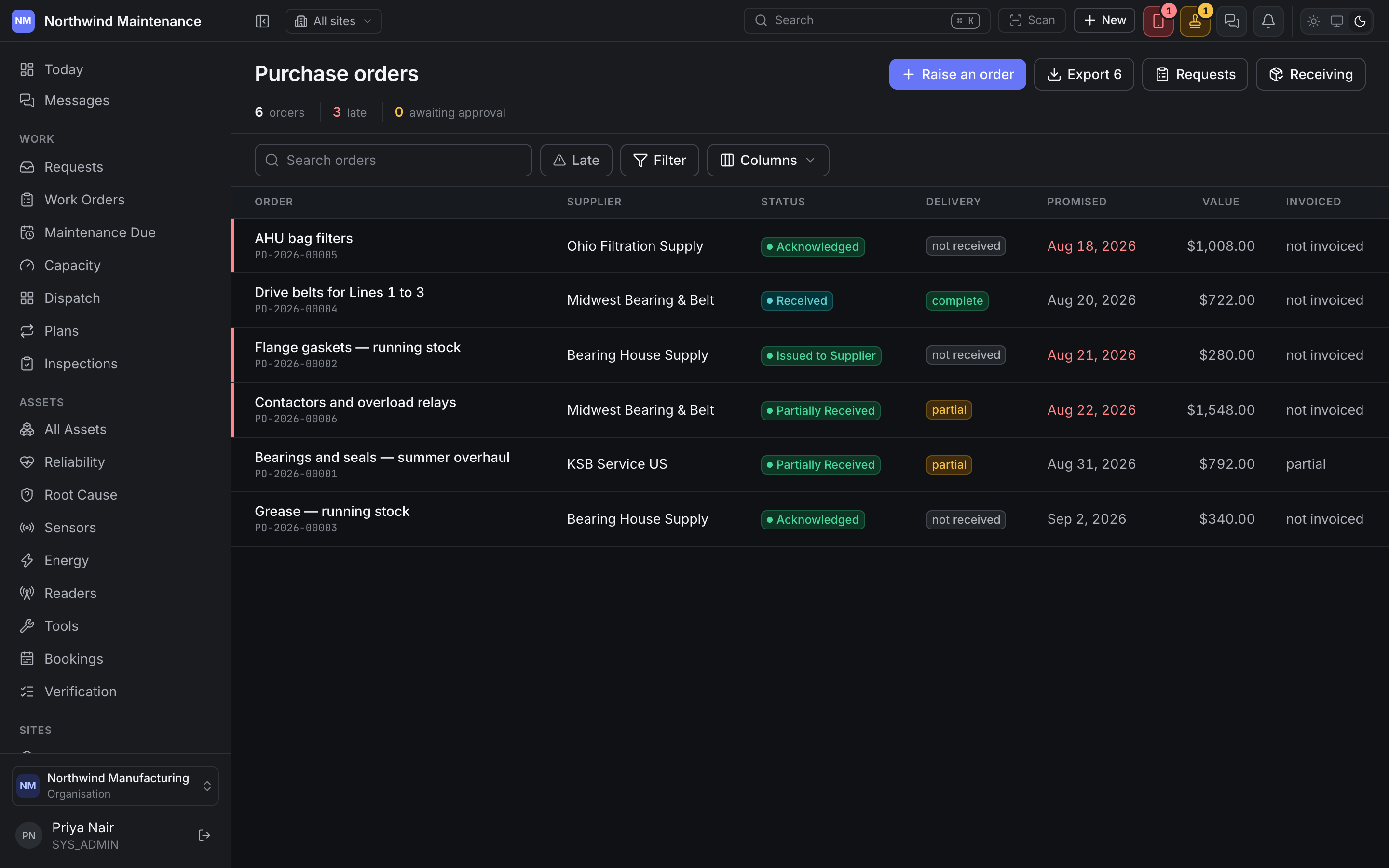Open the Filter options

click(x=659, y=160)
